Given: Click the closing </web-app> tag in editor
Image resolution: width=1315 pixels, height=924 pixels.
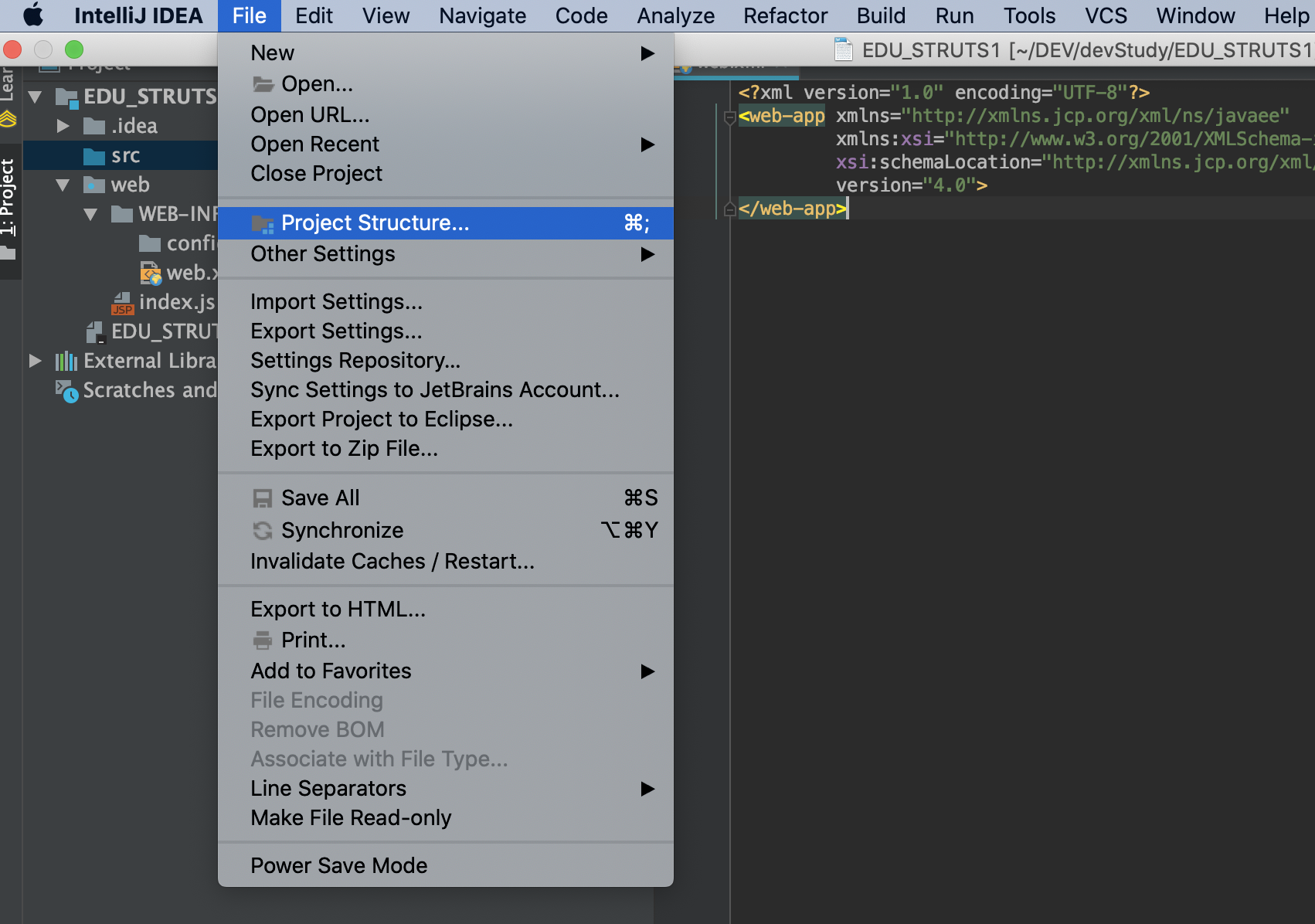Looking at the screenshot, I should [792, 209].
